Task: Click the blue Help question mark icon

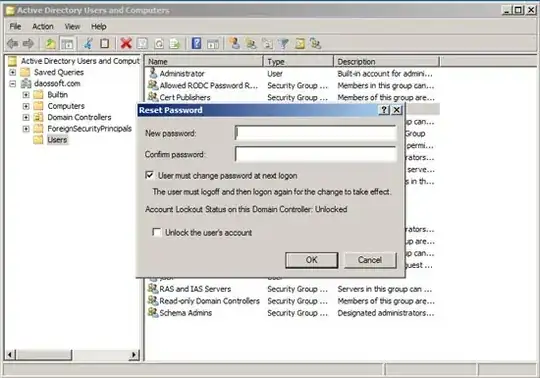Action: 196,43
